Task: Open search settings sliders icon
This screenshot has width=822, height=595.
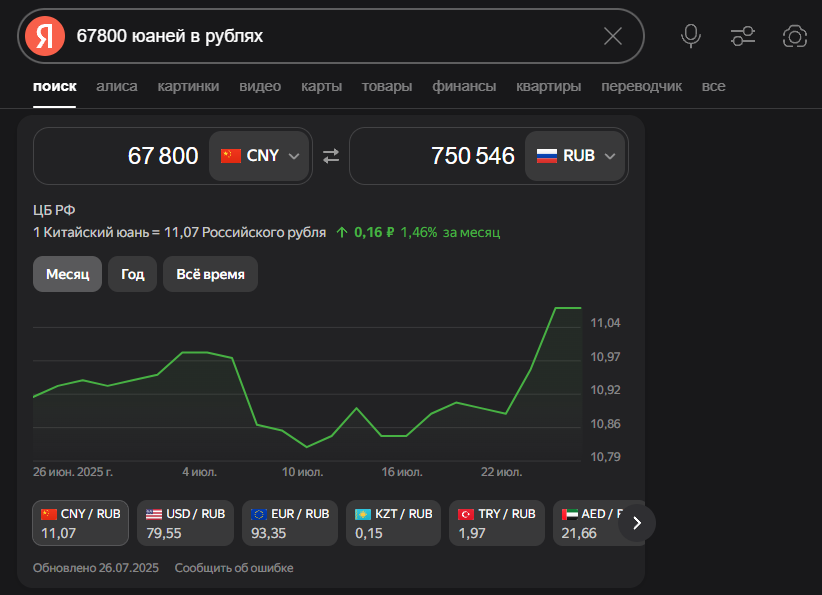Action: 743,37
